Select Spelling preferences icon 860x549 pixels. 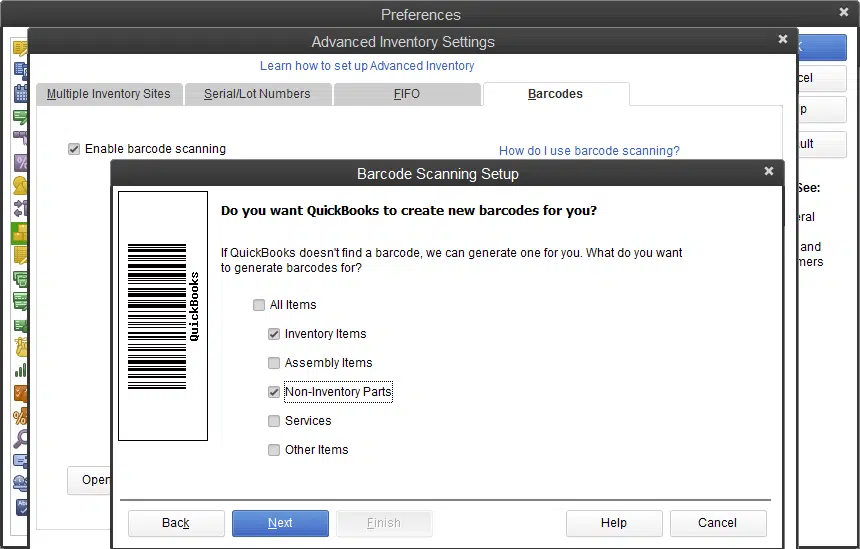pos(20,507)
